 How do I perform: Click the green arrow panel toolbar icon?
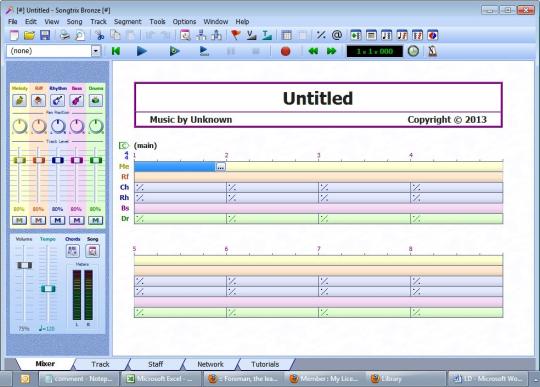click(355, 35)
